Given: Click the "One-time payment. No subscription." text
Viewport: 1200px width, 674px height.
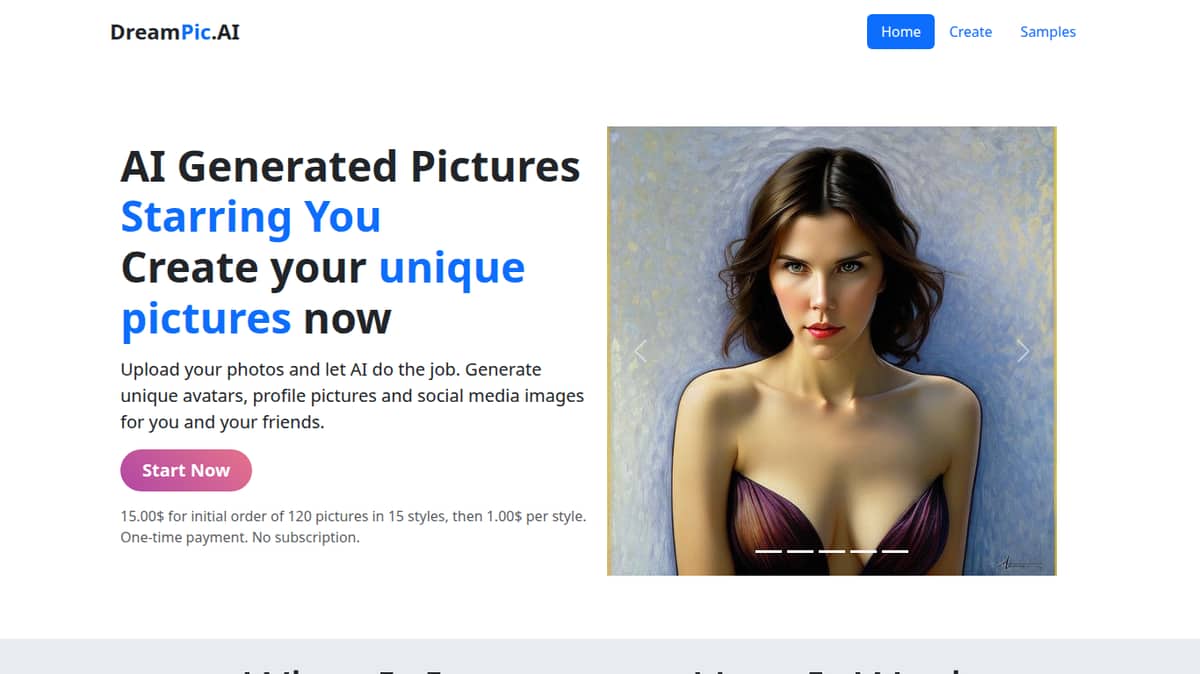Looking at the screenshot, I should coord(240,537).
